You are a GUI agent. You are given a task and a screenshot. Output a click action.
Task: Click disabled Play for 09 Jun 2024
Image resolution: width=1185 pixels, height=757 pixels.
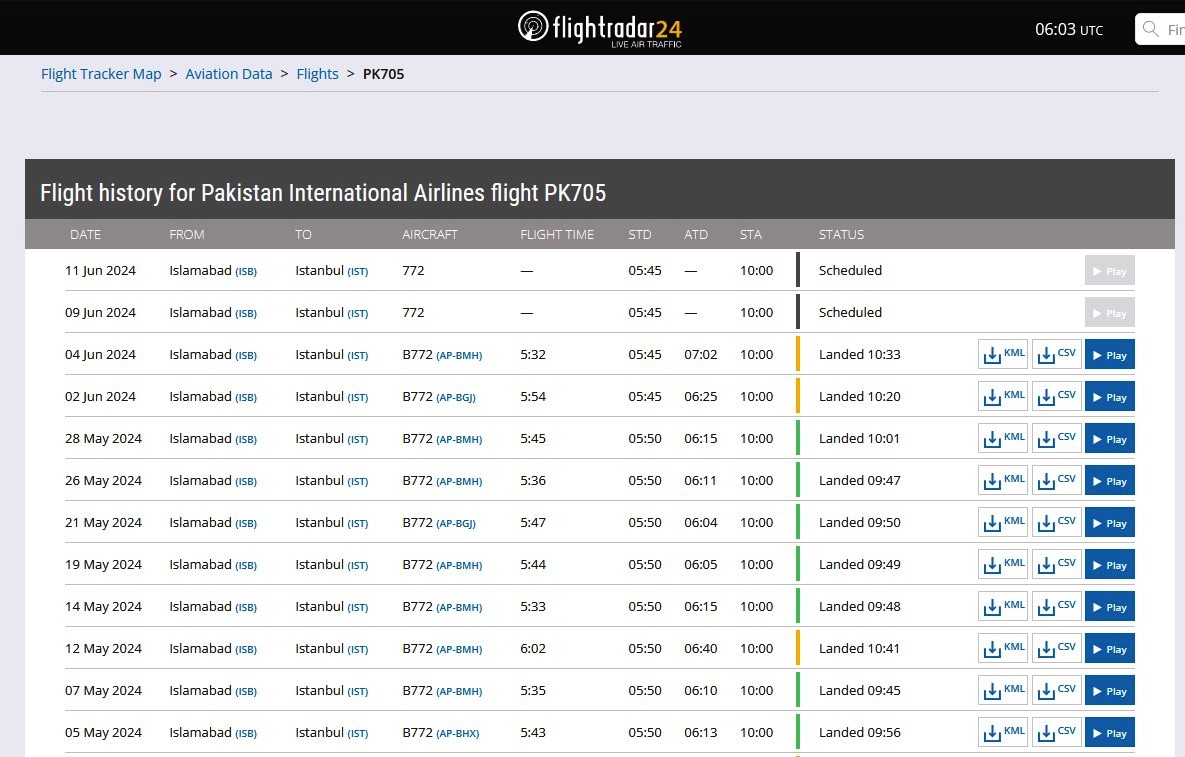(1109, 313)
